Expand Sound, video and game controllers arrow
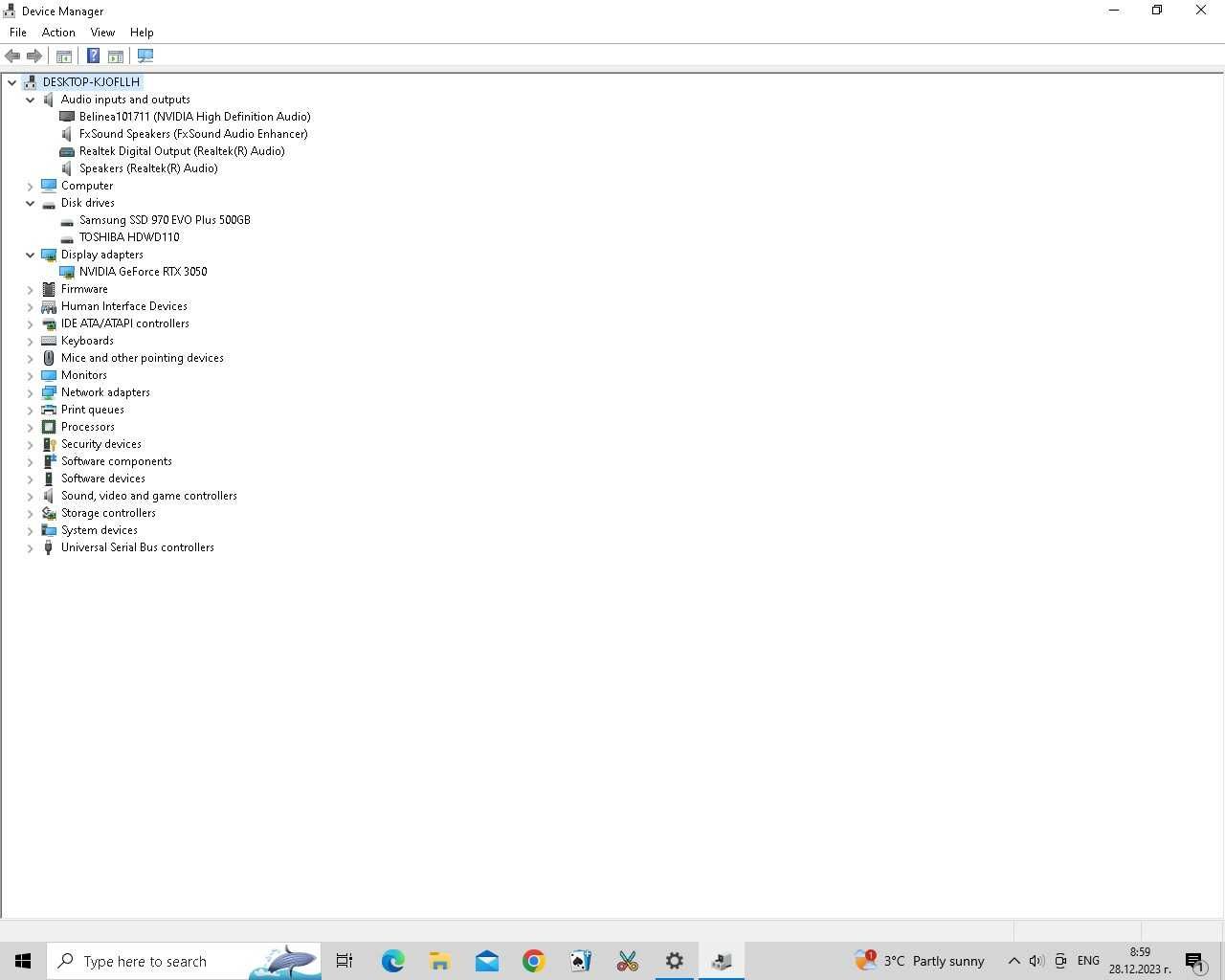The width and height of the screenshot is (1225, 980). coord(30,496)
